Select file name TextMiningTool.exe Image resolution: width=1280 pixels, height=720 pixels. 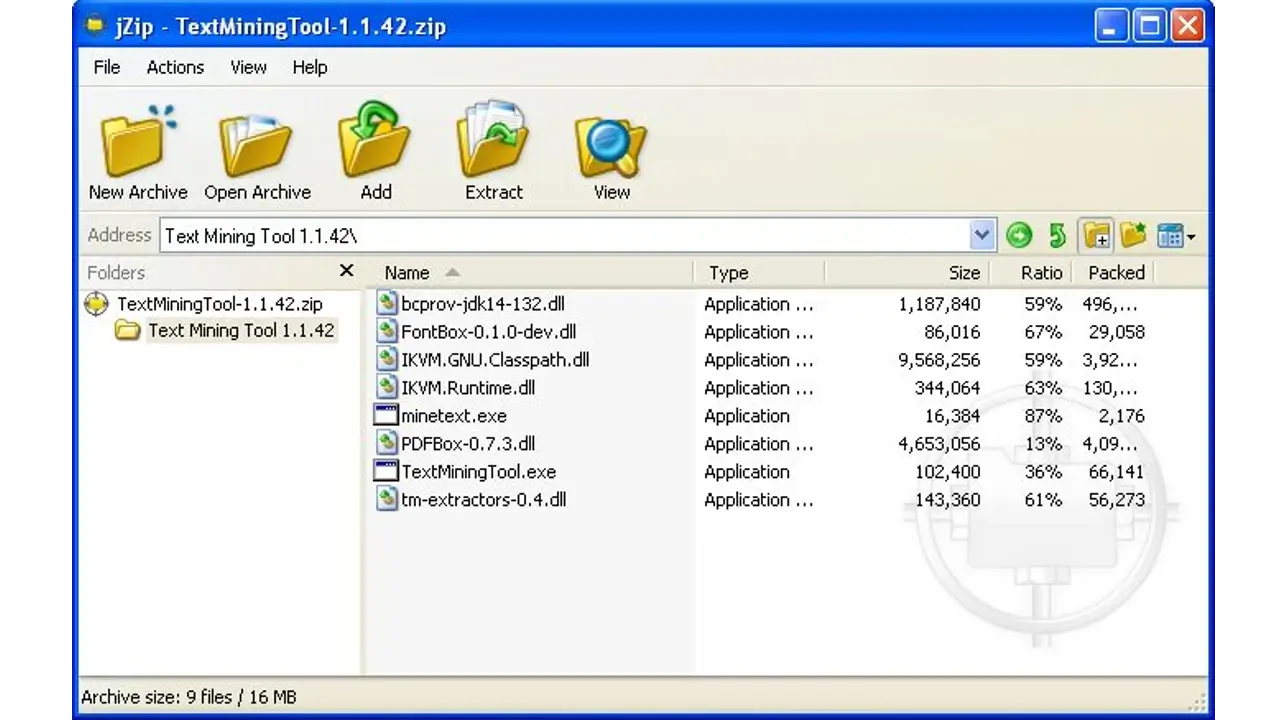point(479,472)
